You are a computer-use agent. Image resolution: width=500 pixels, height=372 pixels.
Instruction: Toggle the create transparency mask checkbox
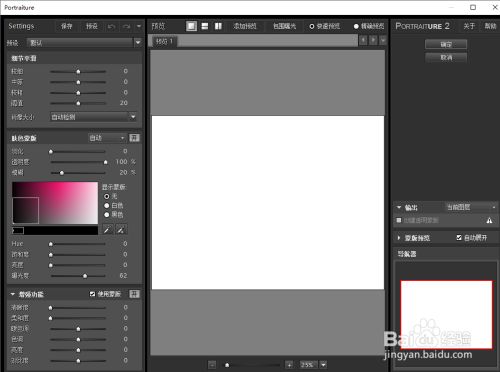pos(399,220)
